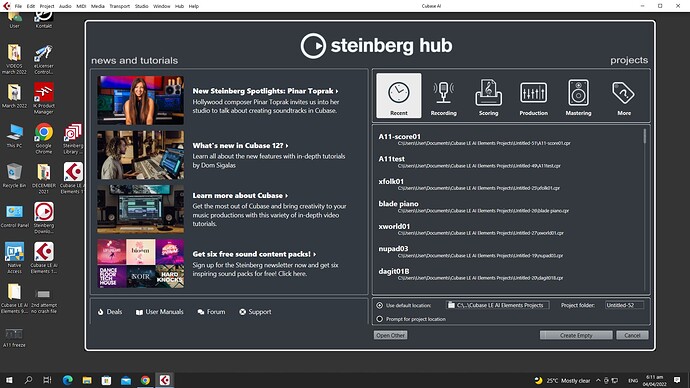Screen dimensions: 690x388
Task: Open the default project location folder field
Action: tap(497, 305)
